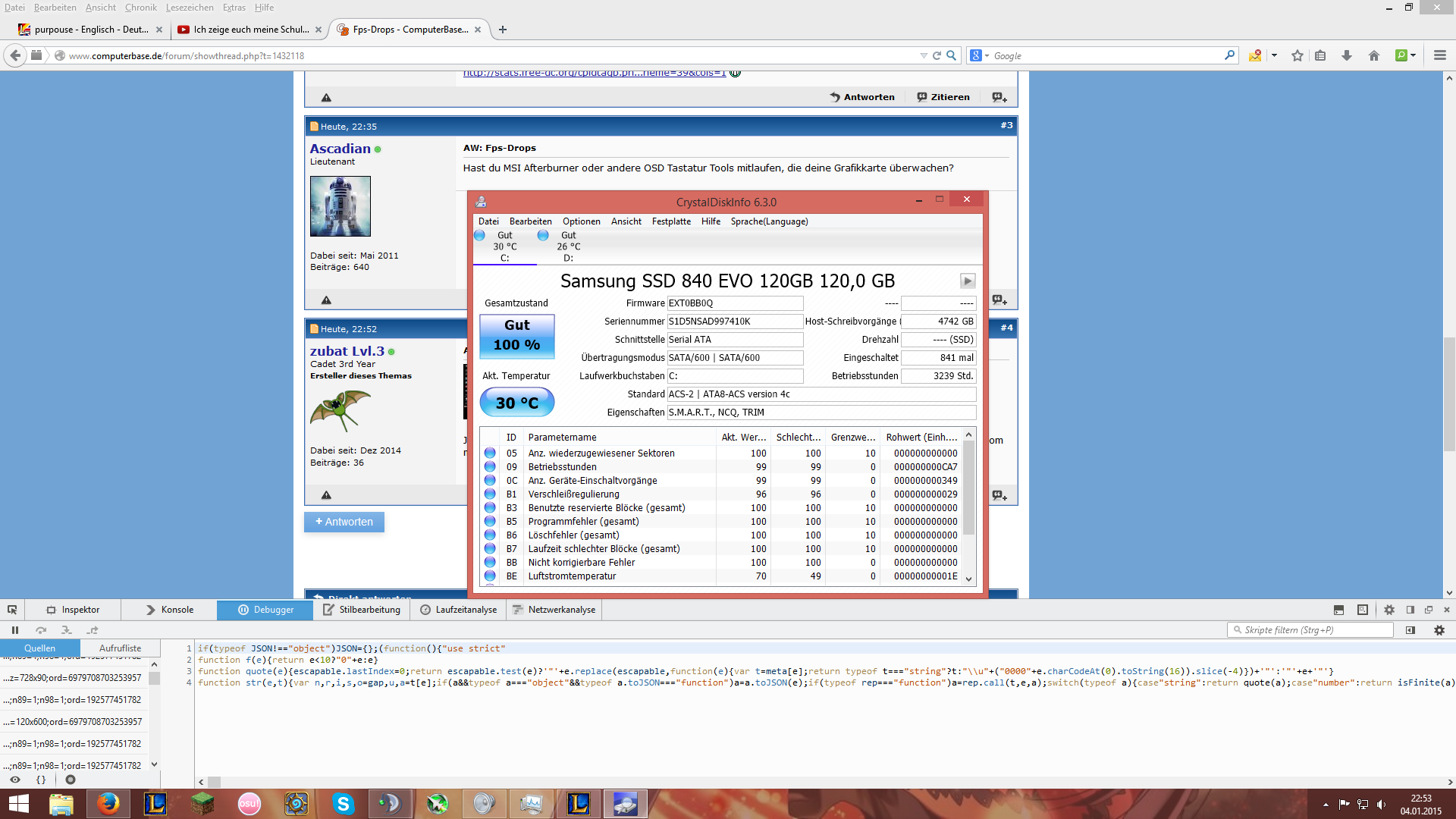The image size is (1456, 819).
Task: Expand the URL history dropdown arrow
Action: (923, 55)
